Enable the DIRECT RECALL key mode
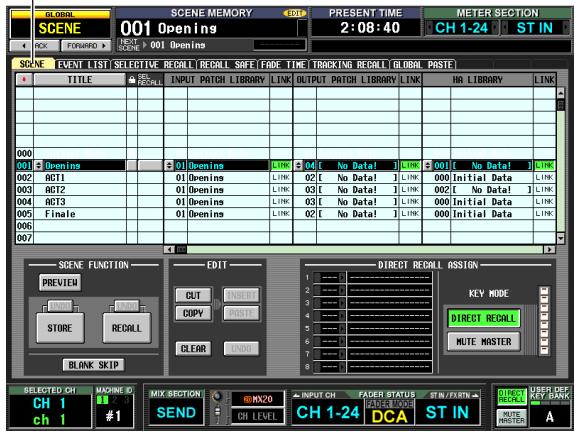 coord(483,318)
